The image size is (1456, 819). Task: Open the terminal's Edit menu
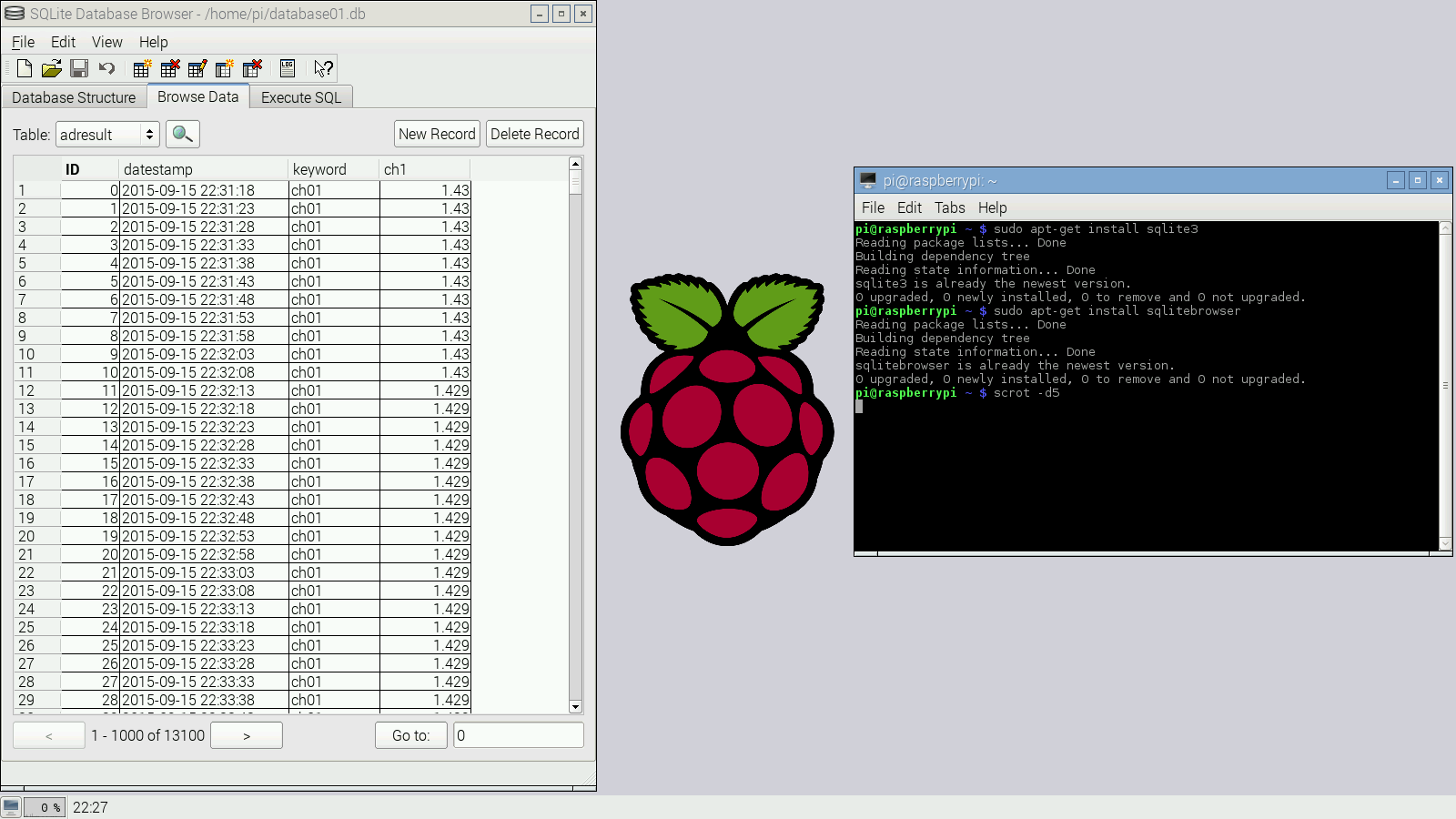pos(909,207)
